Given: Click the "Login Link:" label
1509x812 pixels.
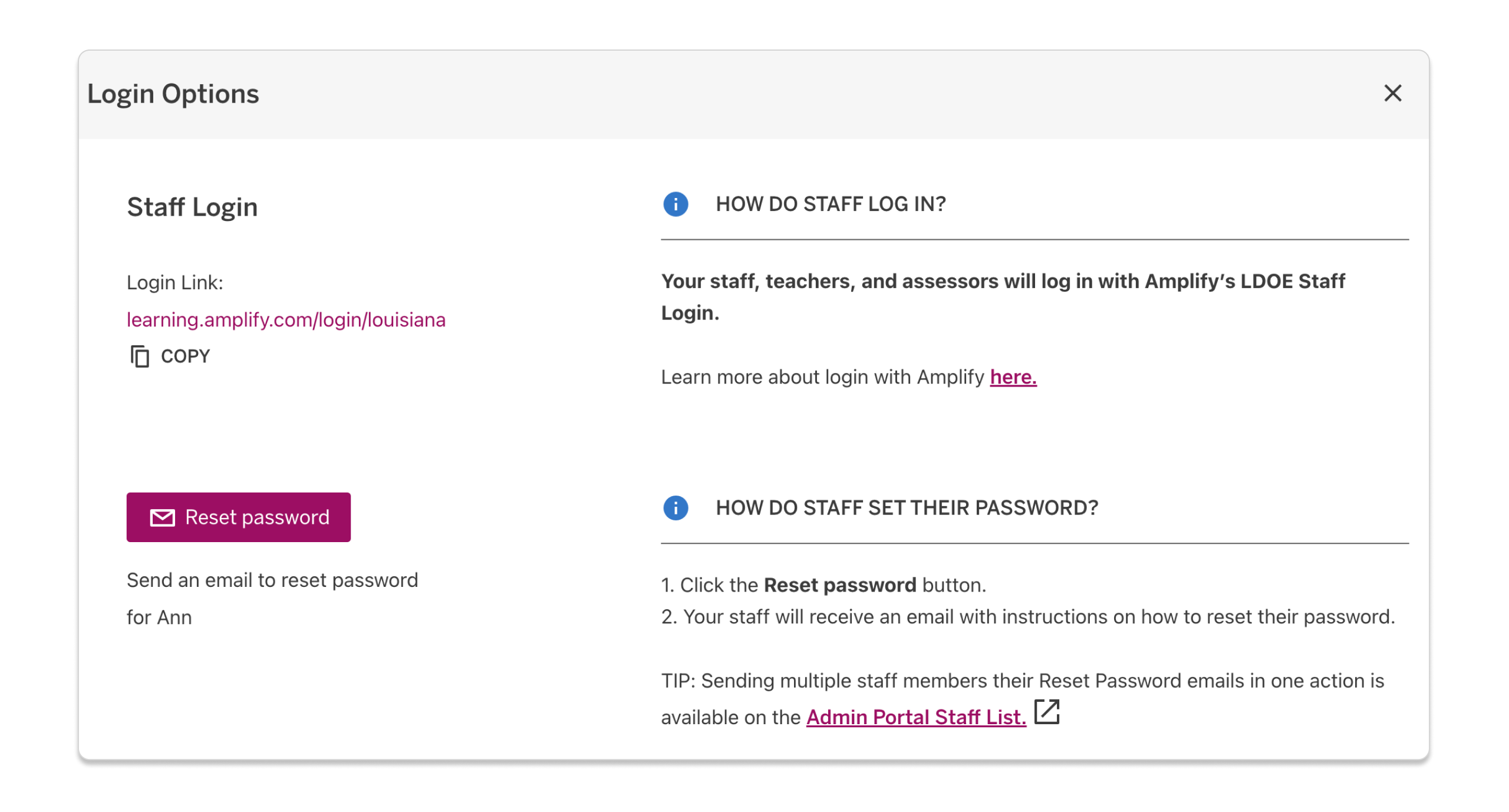Looking at the screenshot, I should point(175,282).
